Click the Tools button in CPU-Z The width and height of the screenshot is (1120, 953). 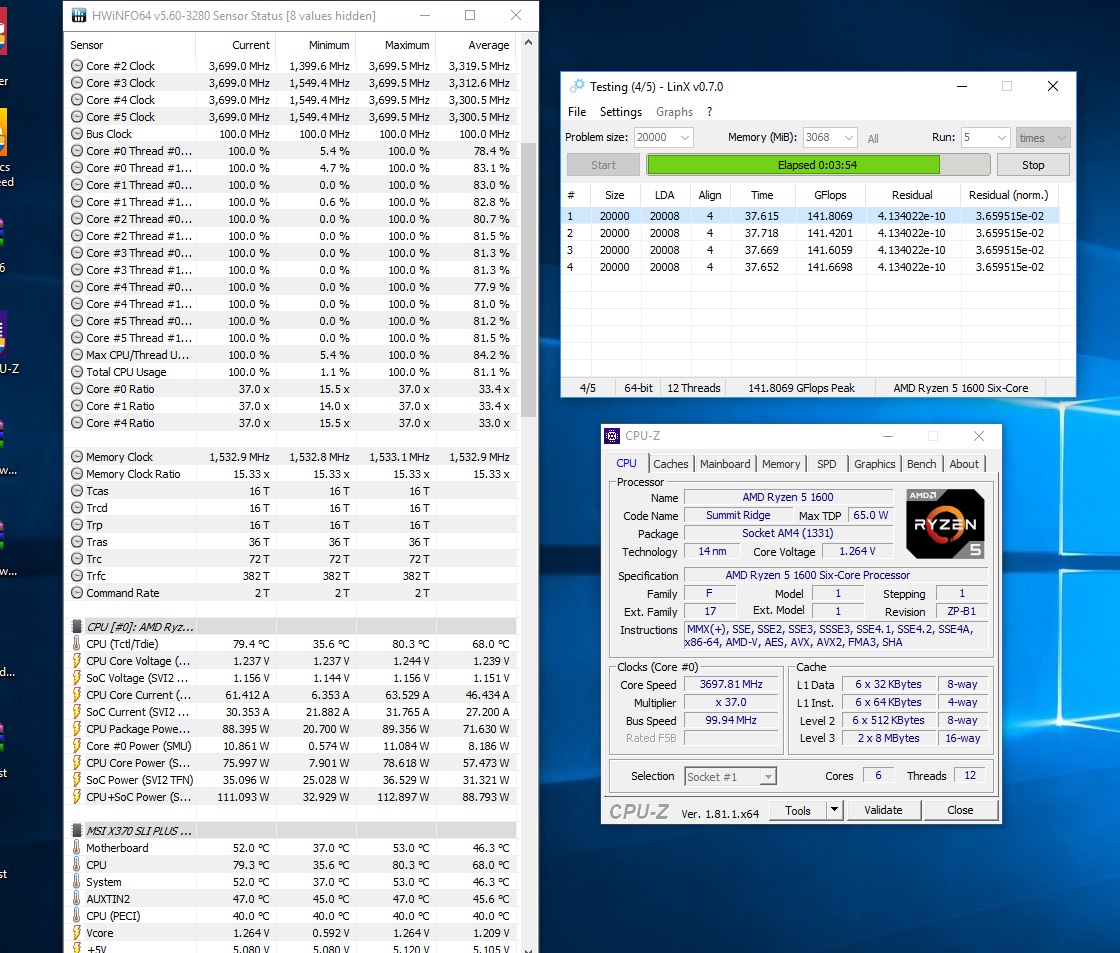(x=798, y=809)
